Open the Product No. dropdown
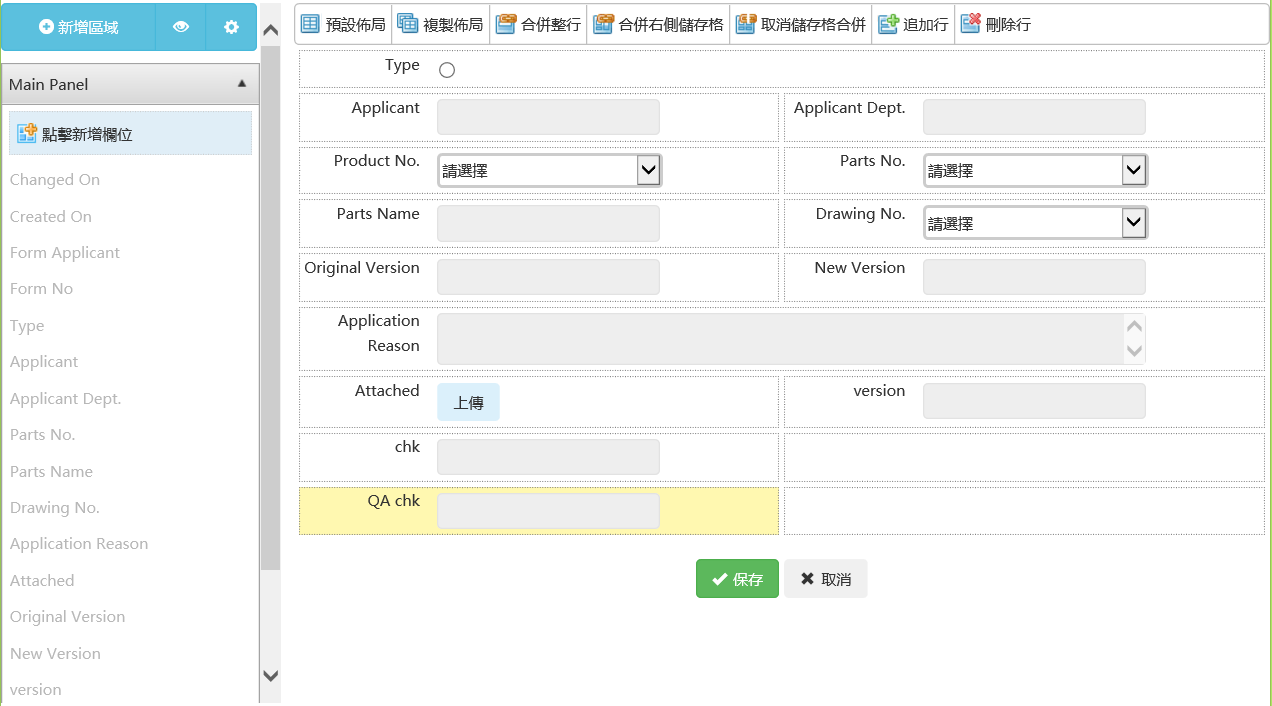 tap(550, 171)
